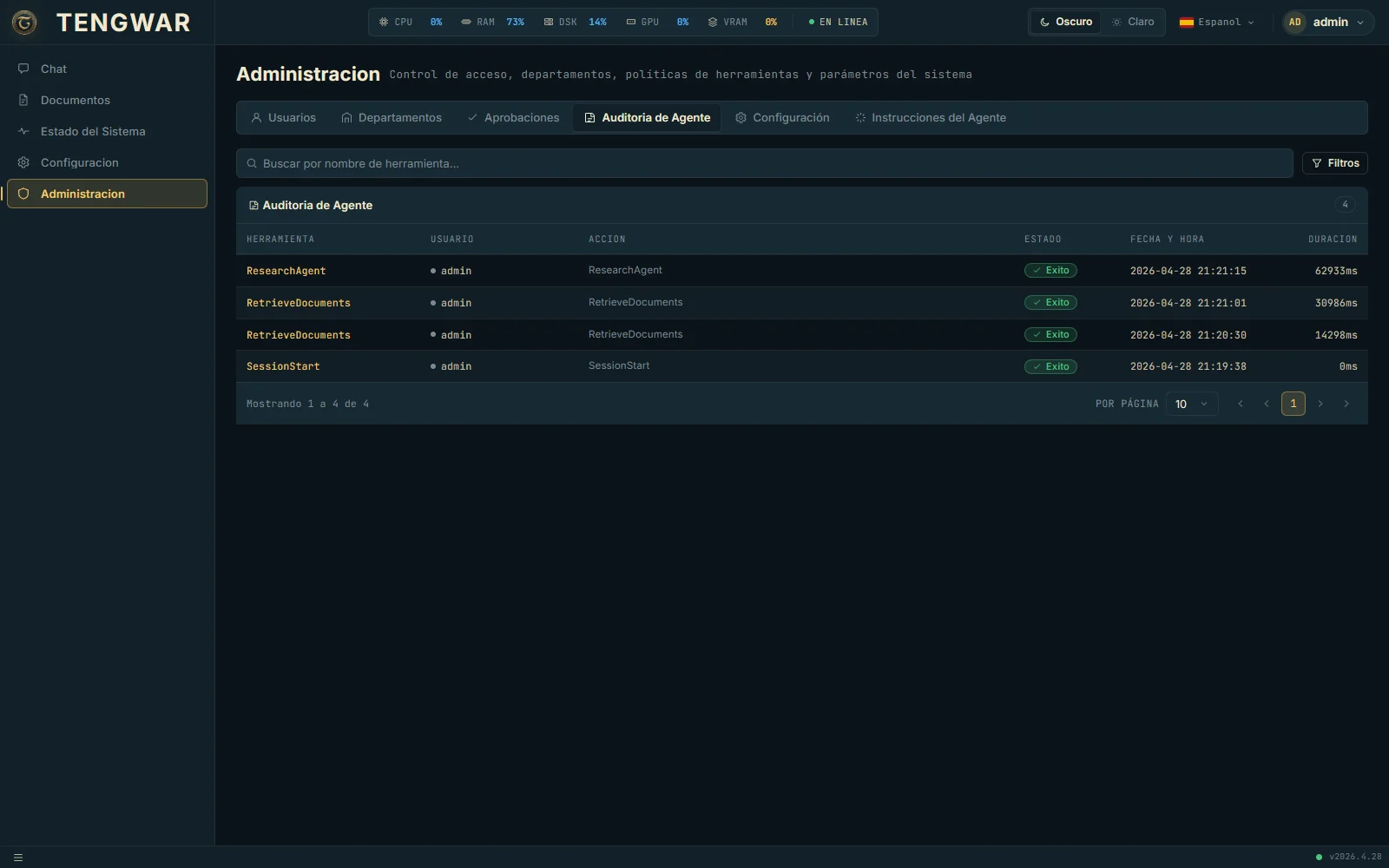1389x868 pixels.
Task: Open Configuracion in the sidebar
Action: [107, 162]
